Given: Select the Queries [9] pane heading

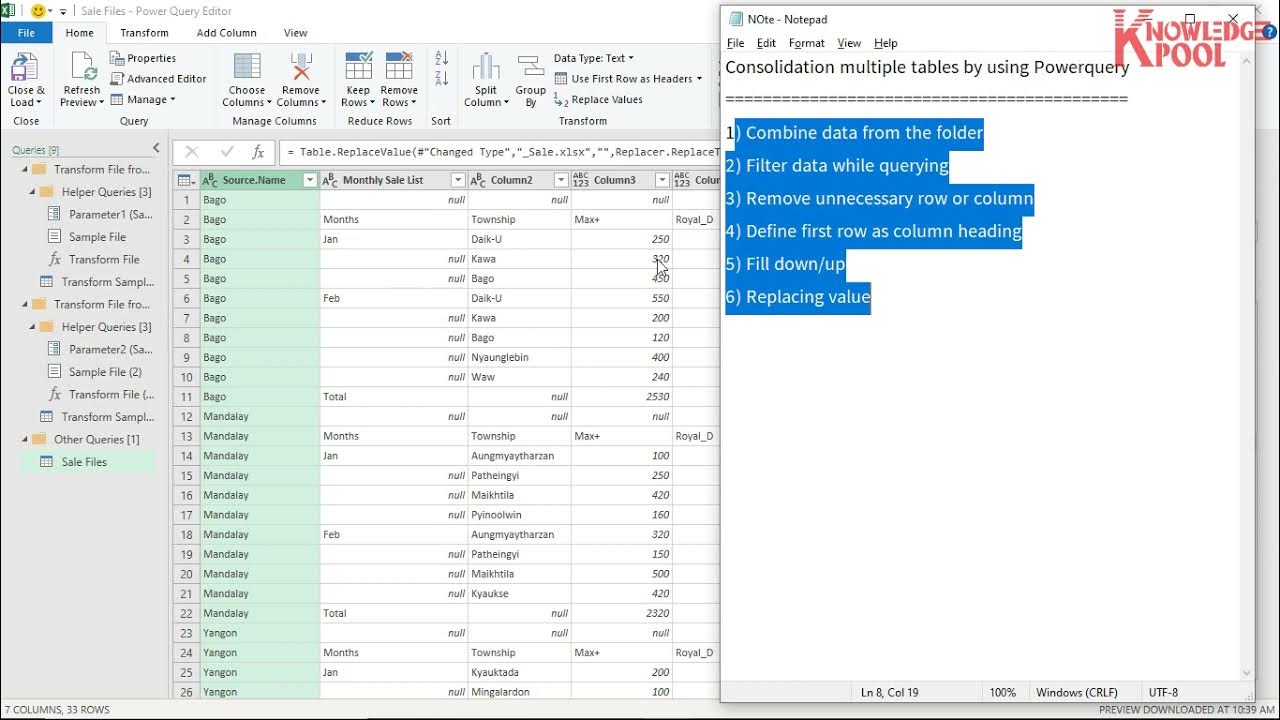Looking at the screenshot, I should pos(35,150).
